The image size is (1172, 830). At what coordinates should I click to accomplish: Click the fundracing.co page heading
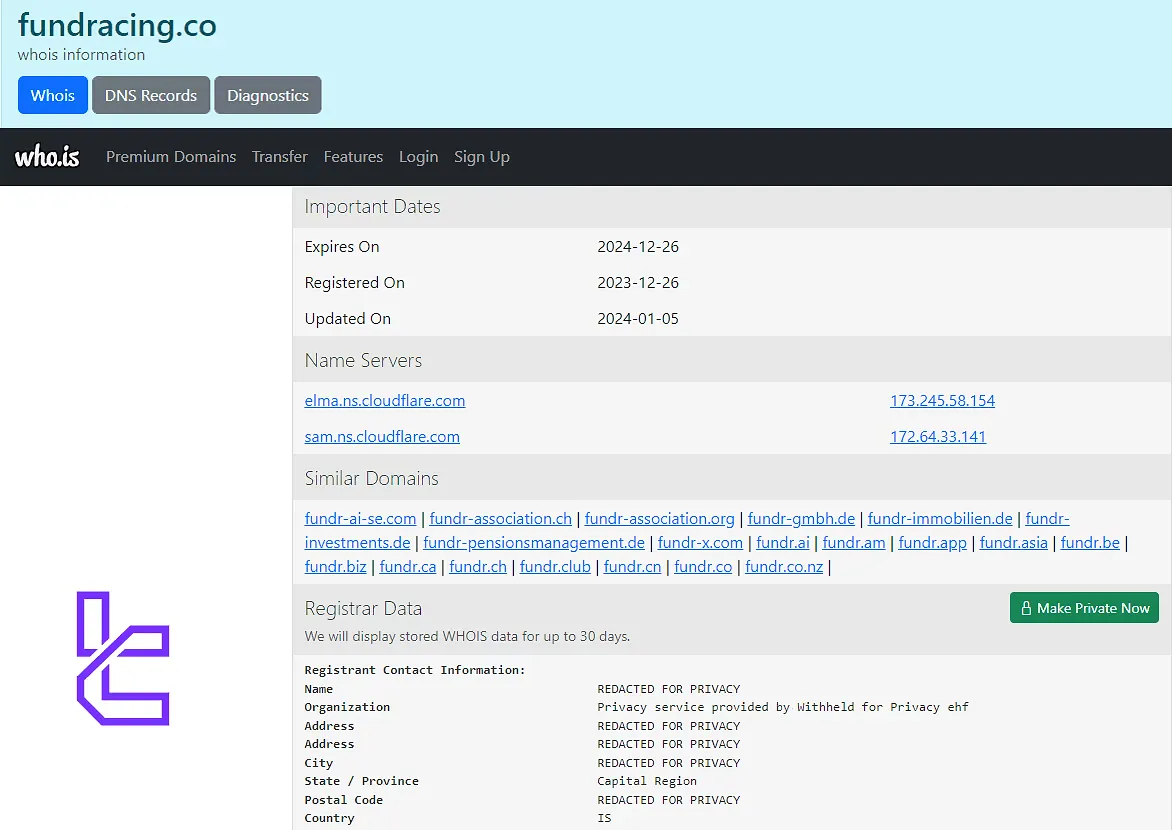pos(117,25)
